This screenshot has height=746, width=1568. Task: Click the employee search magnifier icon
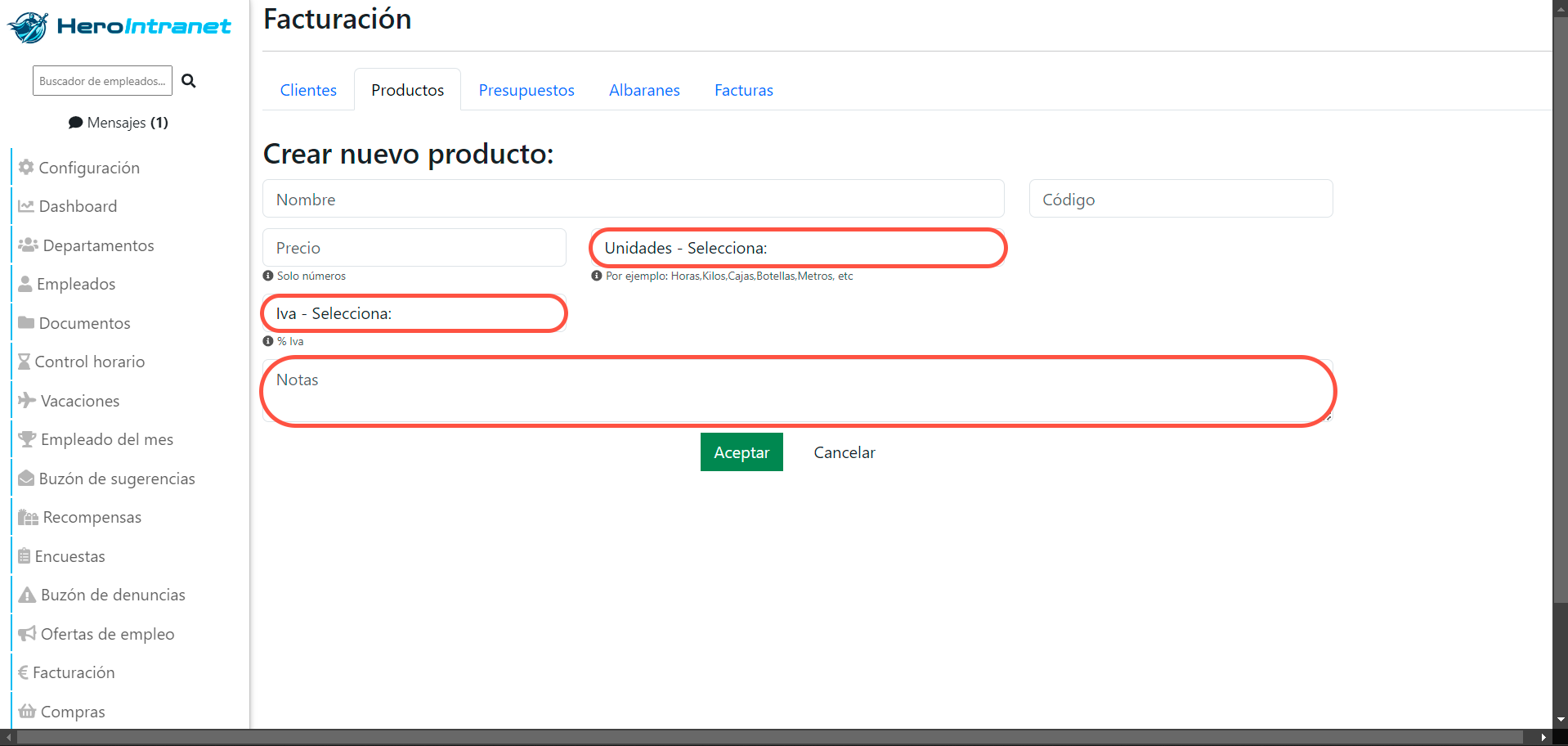coord(189,81)
